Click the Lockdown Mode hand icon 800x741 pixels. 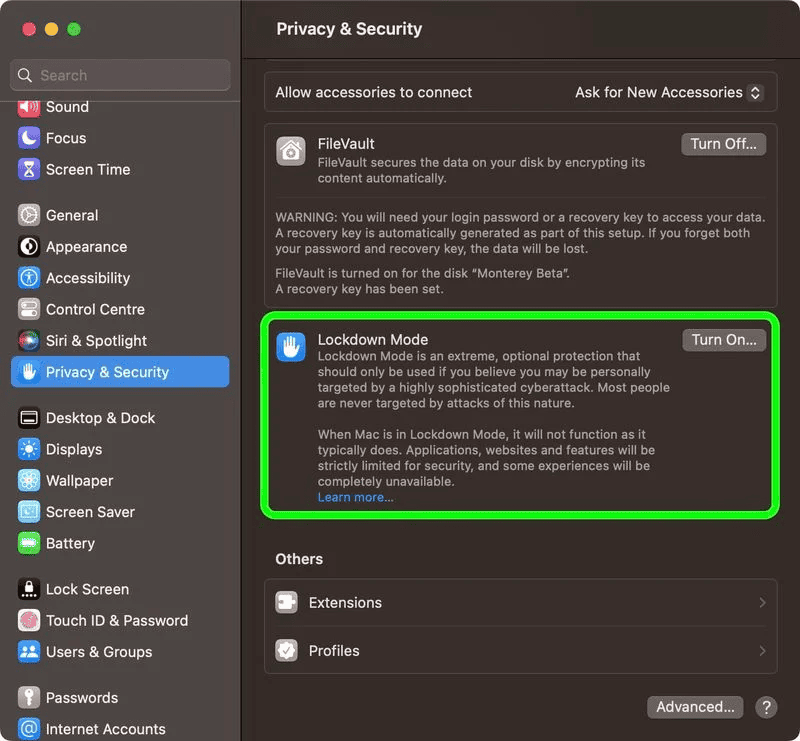[290, 346]
